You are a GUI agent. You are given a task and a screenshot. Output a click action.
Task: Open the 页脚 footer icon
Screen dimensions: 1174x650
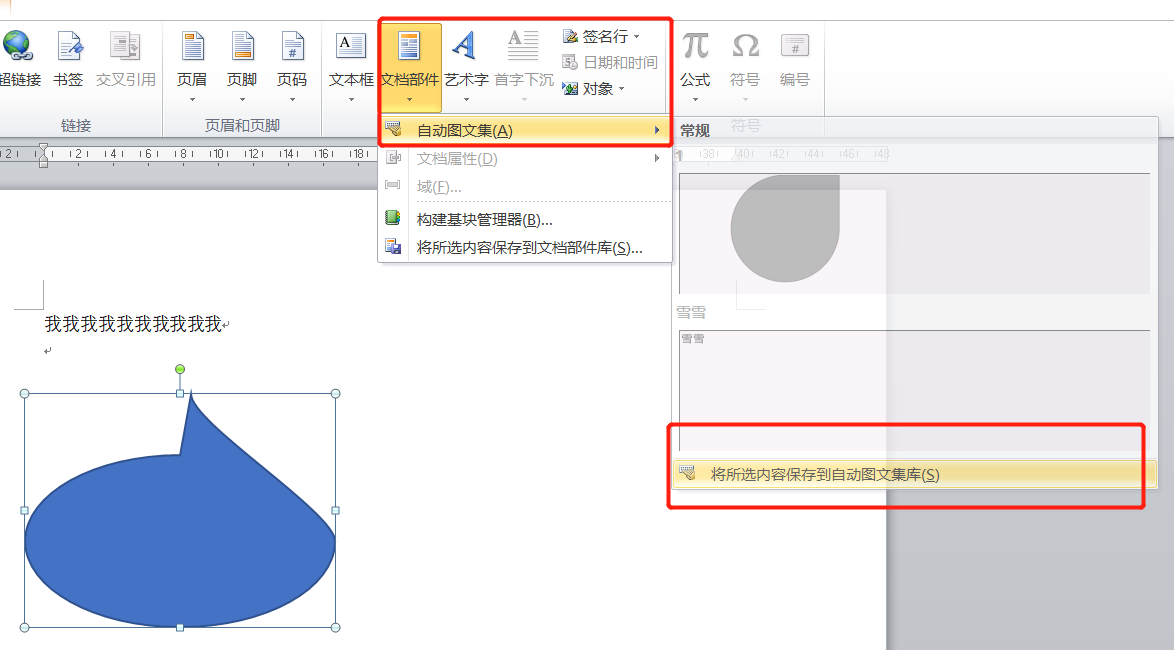pyautogui.click(x=242, y=46)
